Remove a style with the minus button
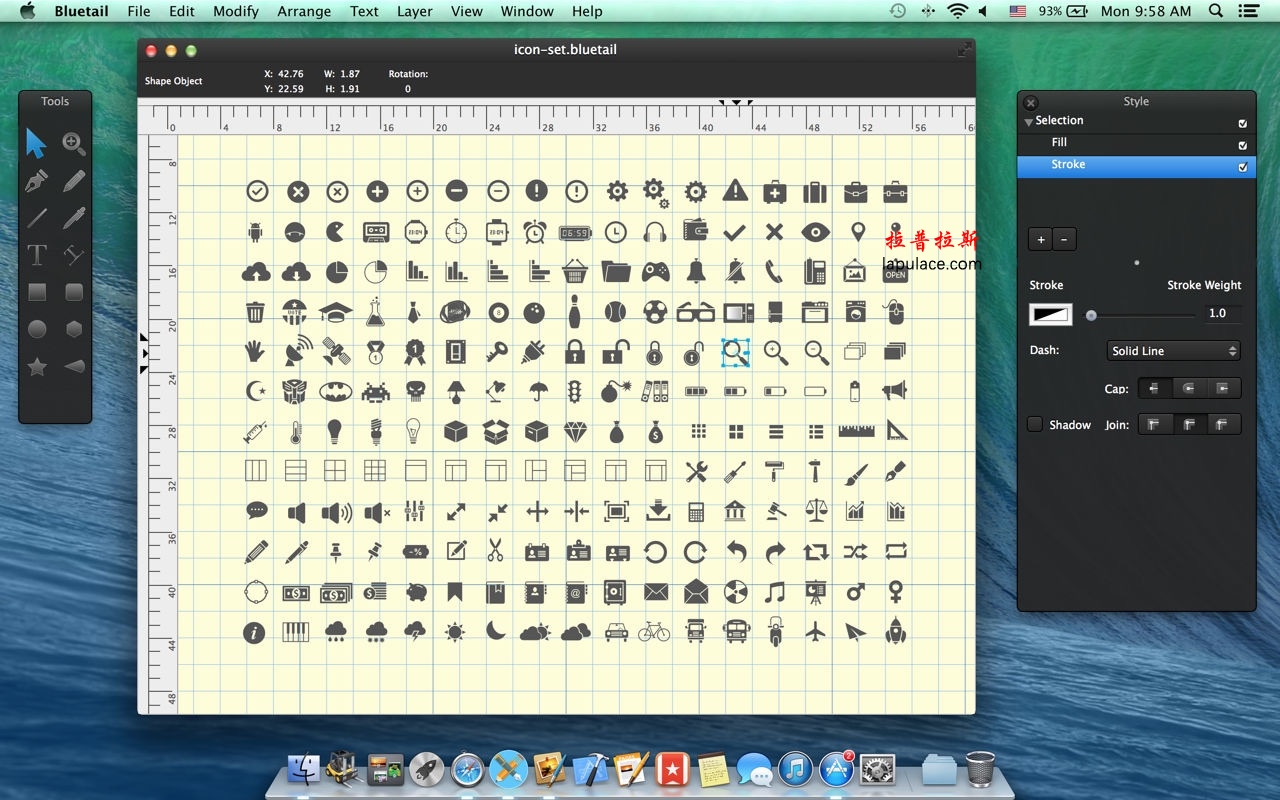The width and height of the screenshot is (1280, 800). (1064, 239)
